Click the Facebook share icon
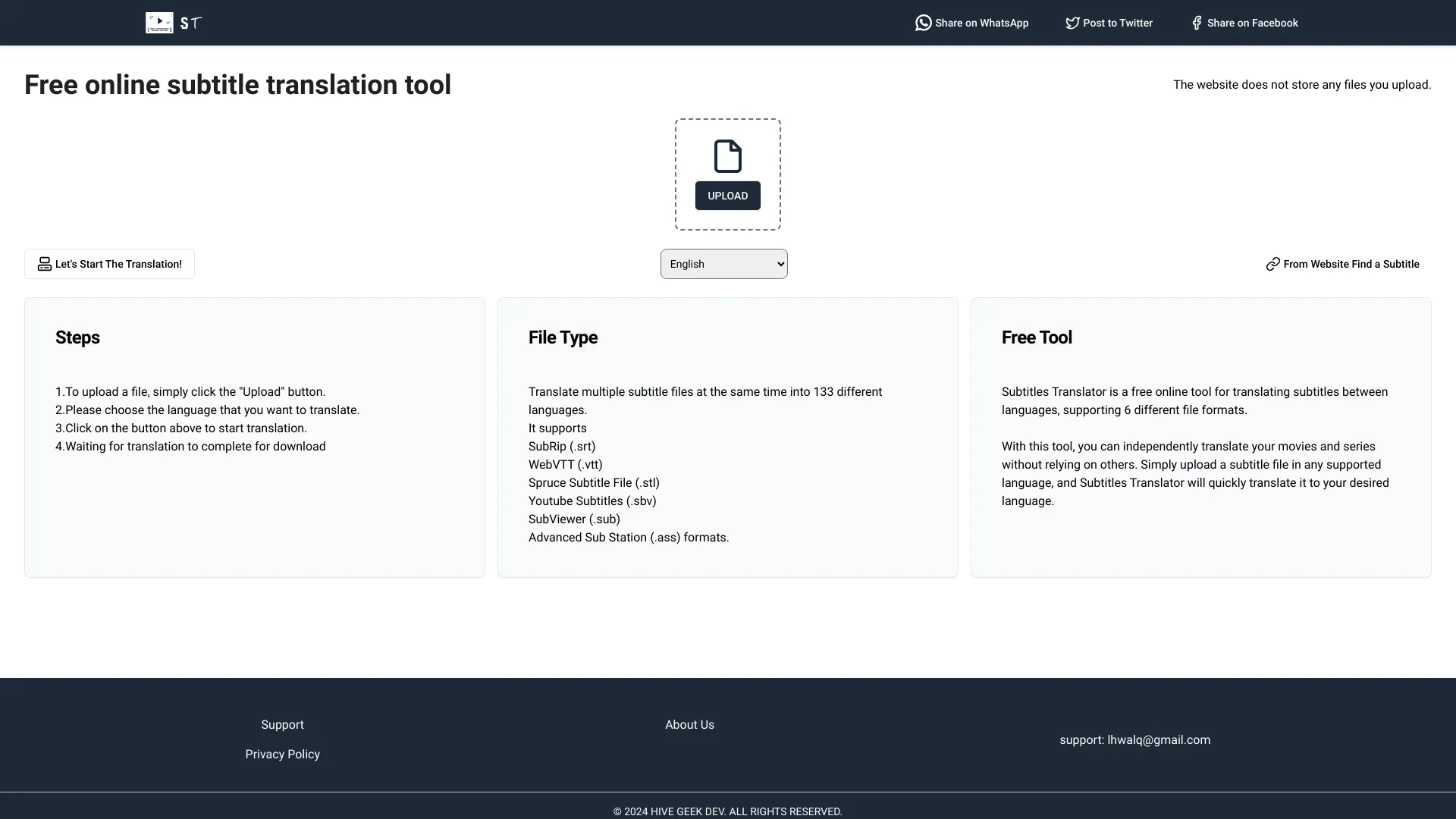Screen dimensions: 1456x819 [1196, 23]
